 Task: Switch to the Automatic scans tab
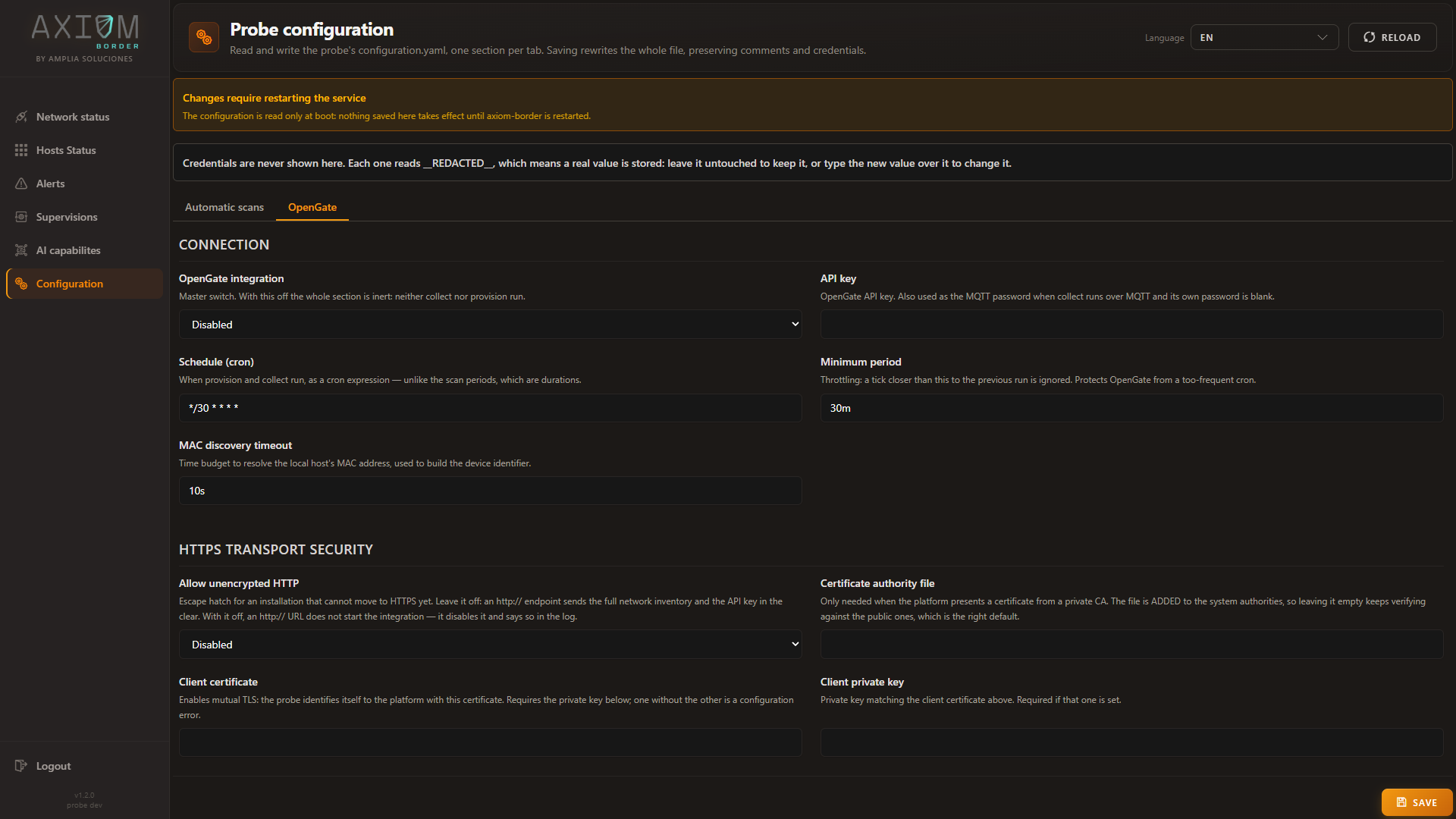pyautogui.click(x=224, y=207)
